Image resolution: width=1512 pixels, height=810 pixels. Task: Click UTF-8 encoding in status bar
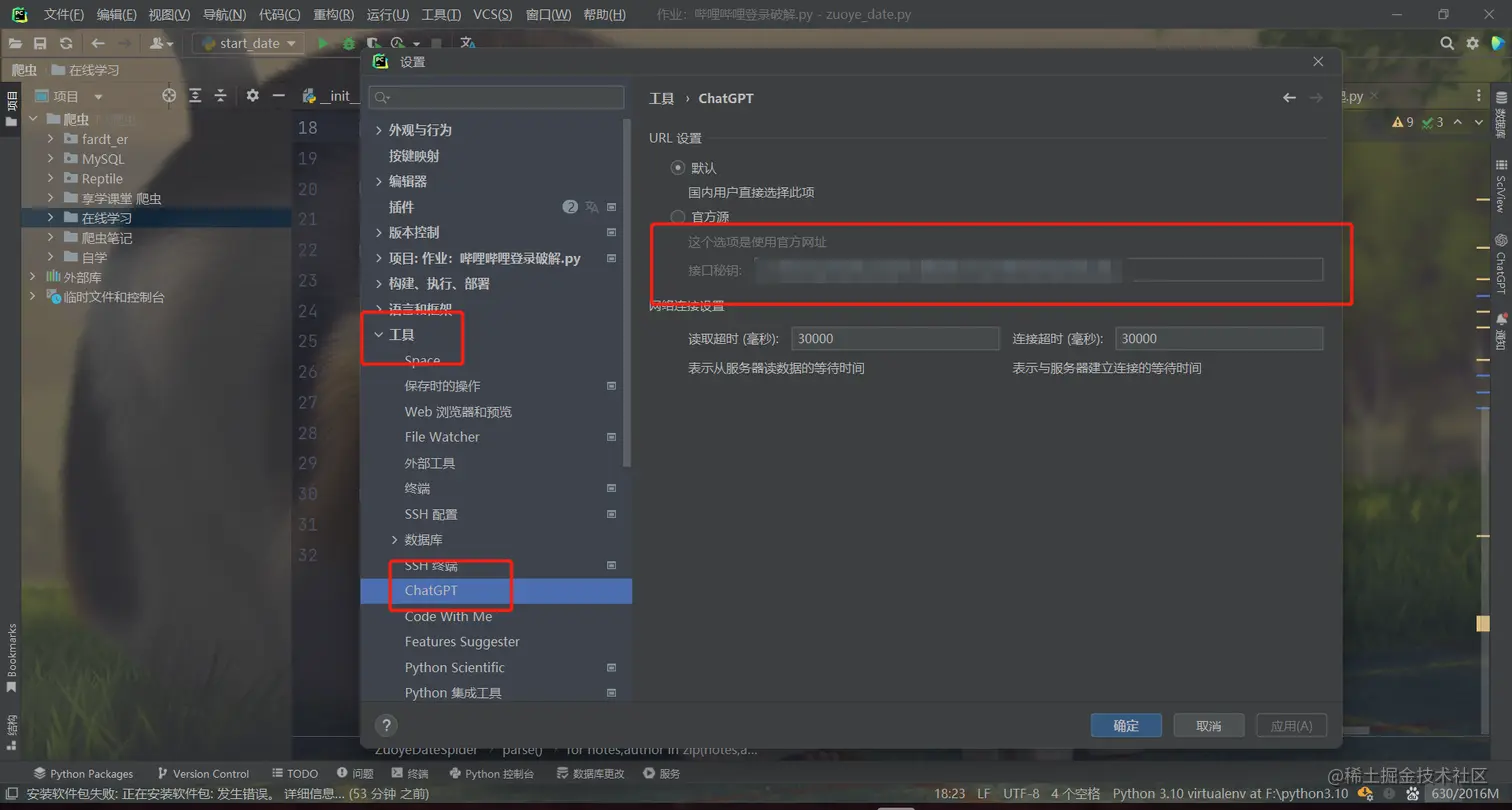(1021, 793)
